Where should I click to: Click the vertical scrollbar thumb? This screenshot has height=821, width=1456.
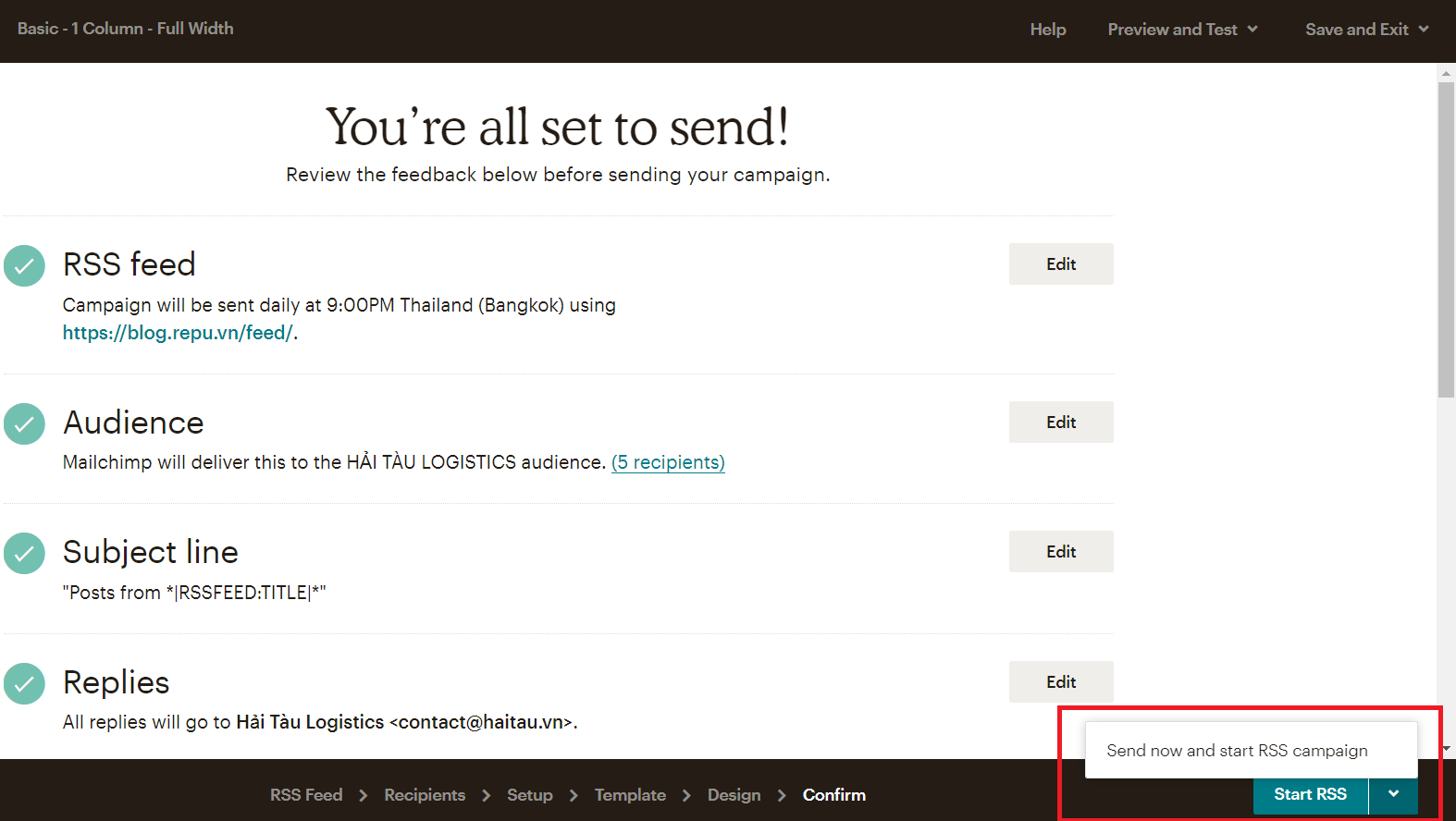coord(1446,239)
